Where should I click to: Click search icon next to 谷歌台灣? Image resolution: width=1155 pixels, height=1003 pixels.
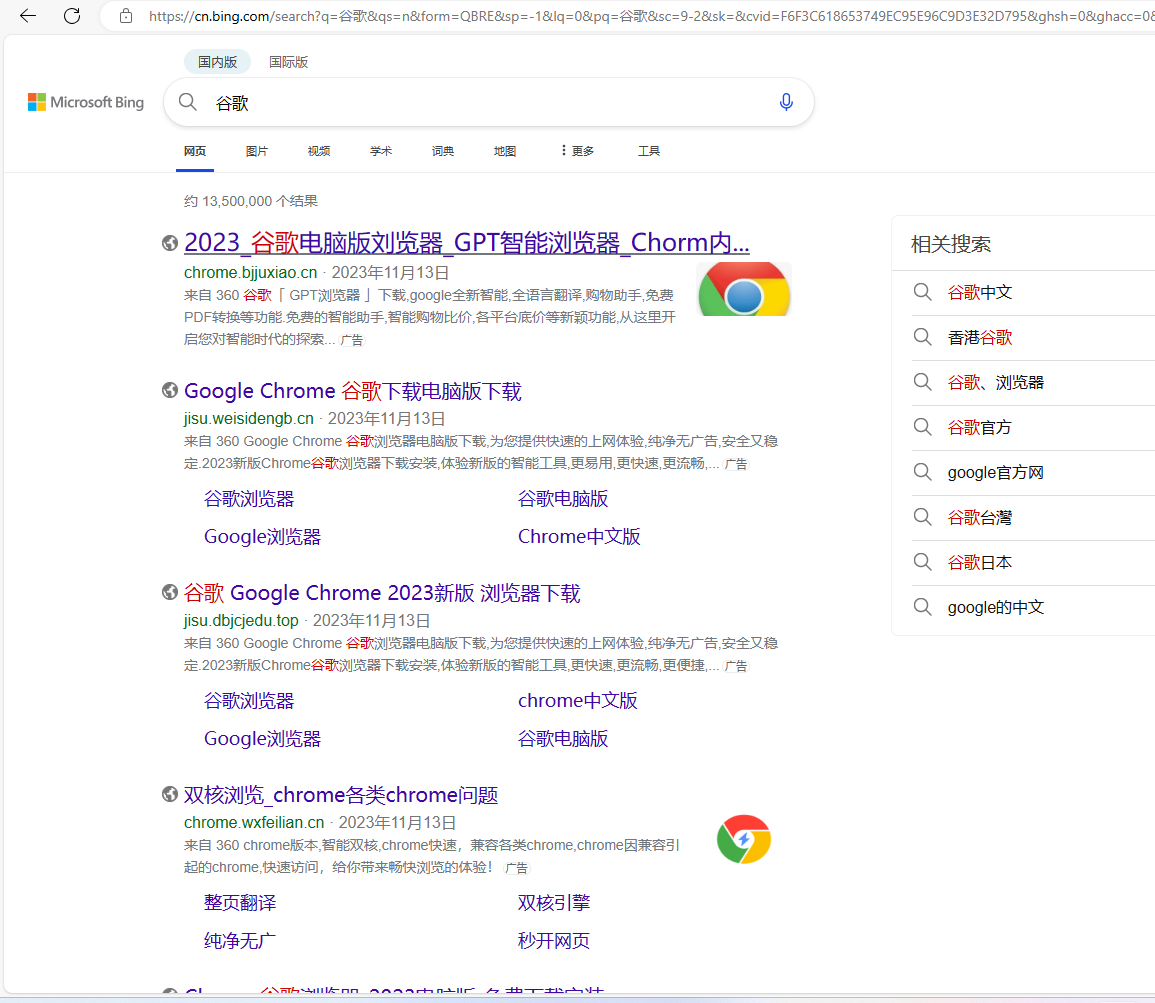pyautogui.click(x=922, y=517)
